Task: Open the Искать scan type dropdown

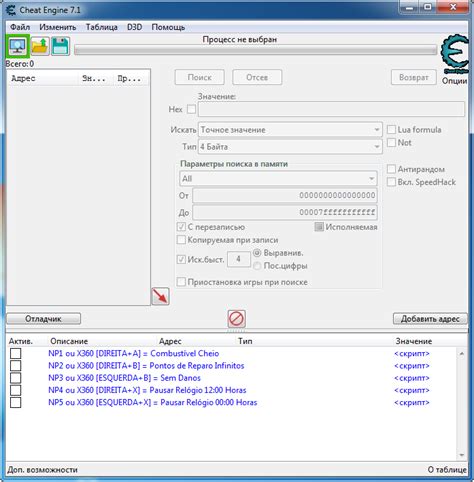Action: [x=290, y=130]
